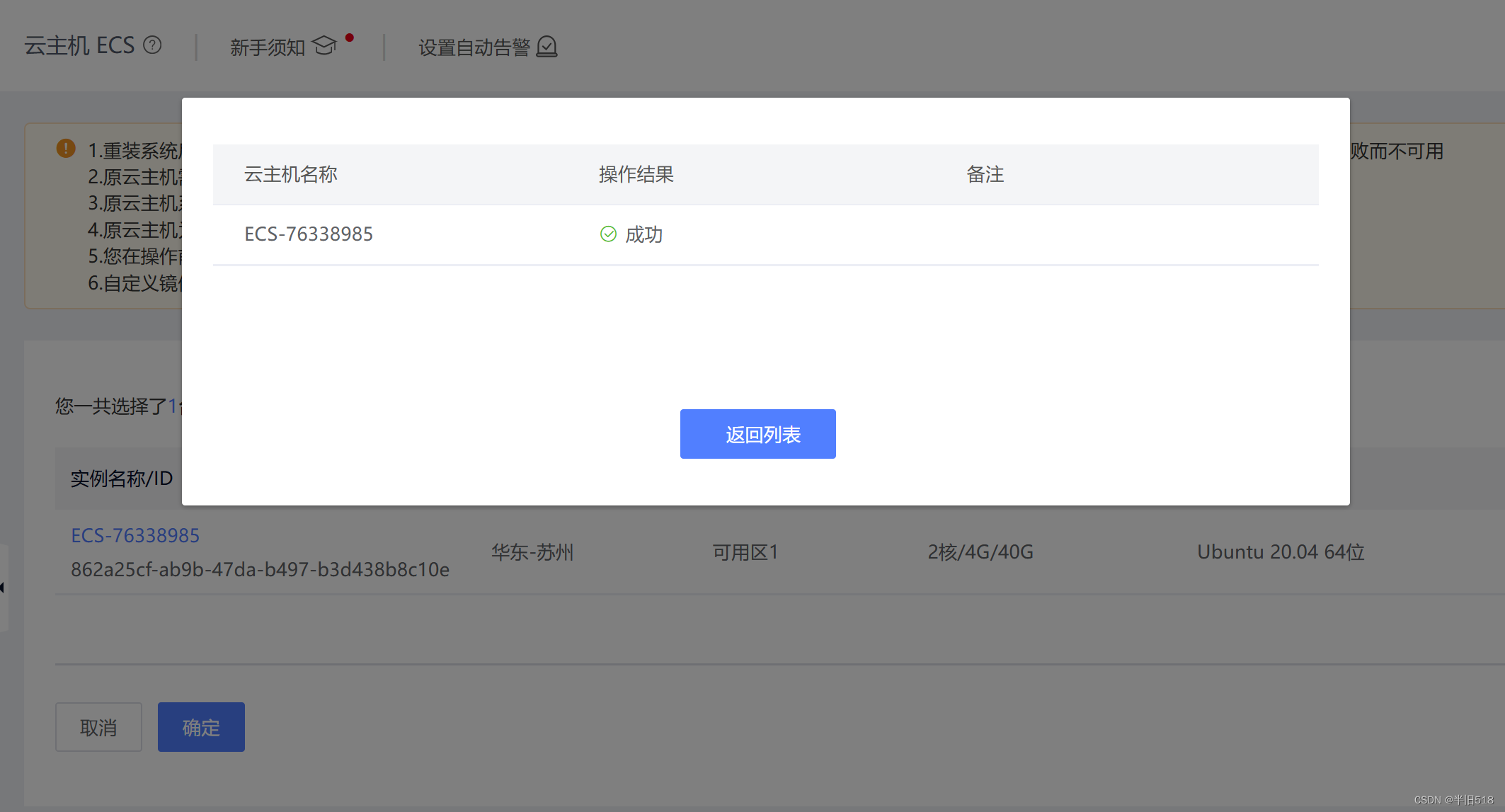Click the 云主机 ECS page title
The image size is (1505, 812).
click(x=79, y=46)
